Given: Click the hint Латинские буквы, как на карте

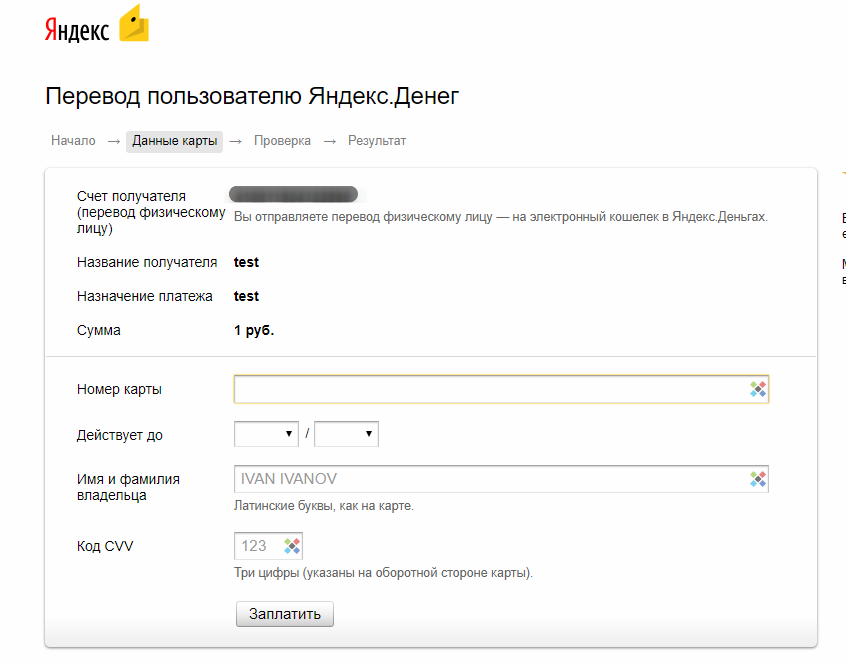Looking at the screenshot, I should tap(324, 506).
